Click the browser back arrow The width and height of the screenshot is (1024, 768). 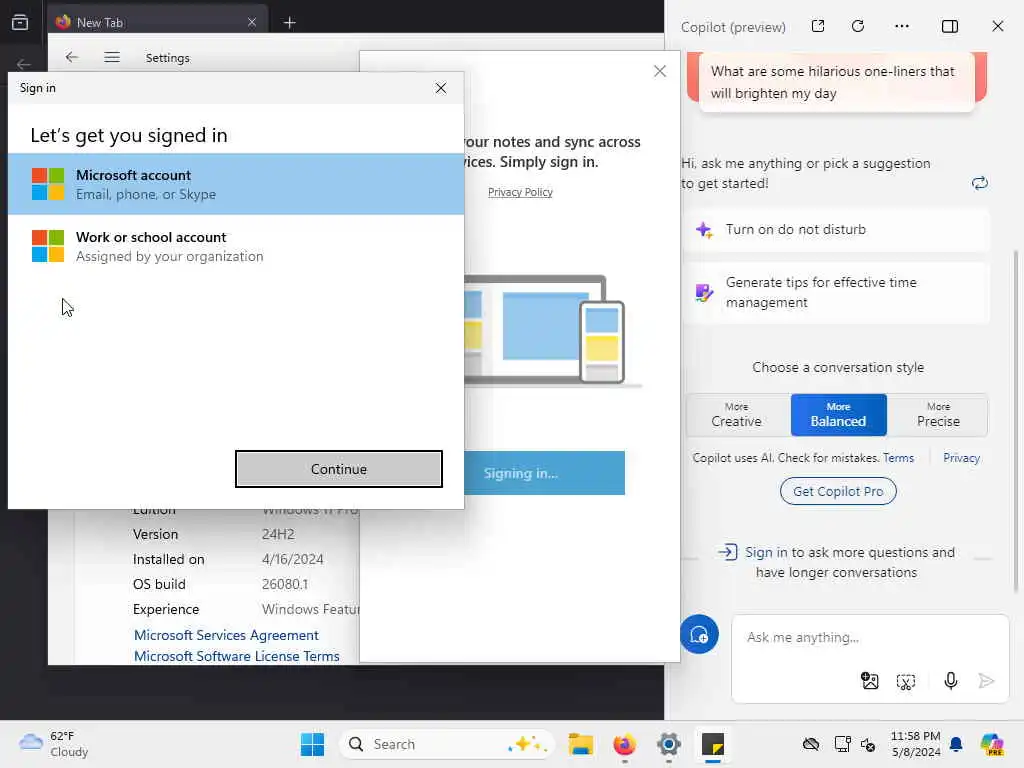point(24,64)
